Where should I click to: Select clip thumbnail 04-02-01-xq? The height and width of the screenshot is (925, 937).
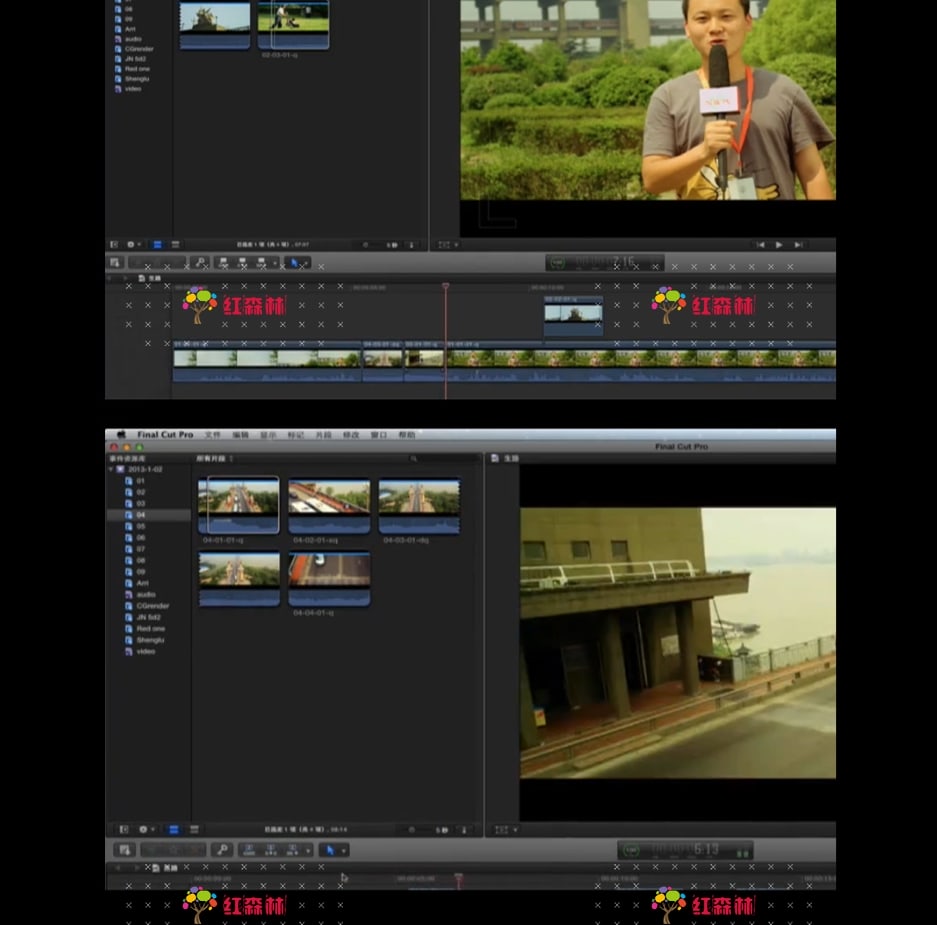329,506
